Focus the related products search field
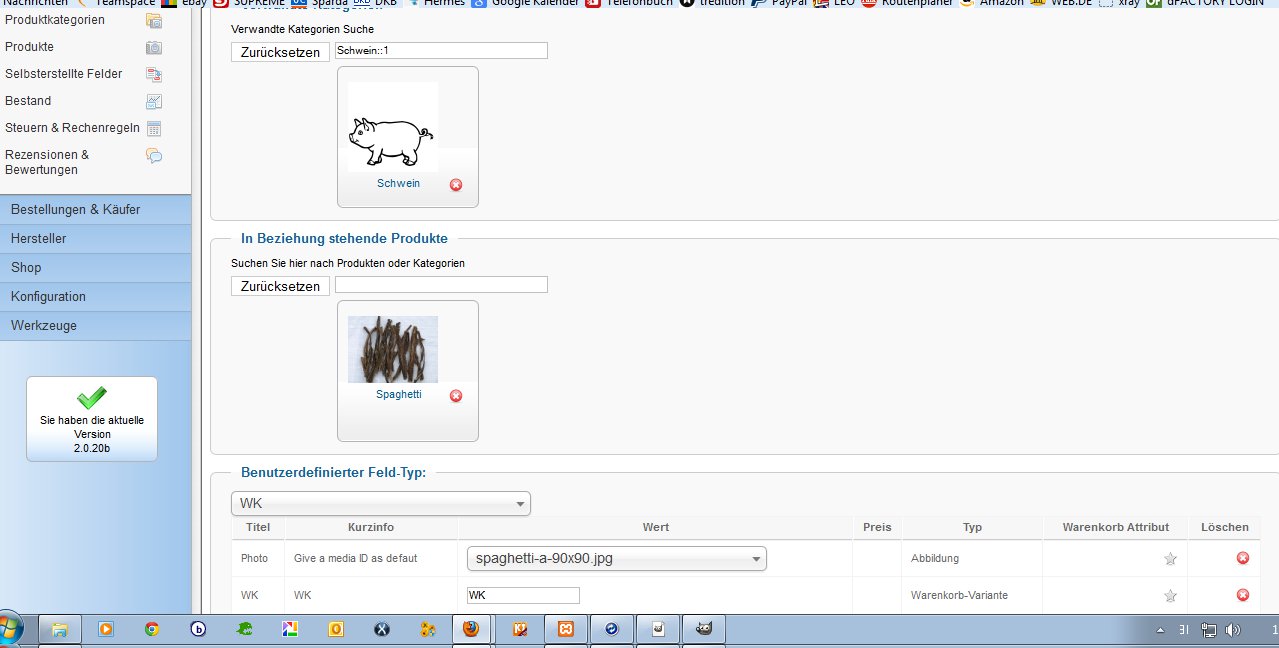This screenshot has width=1279, height=648. [x=441, y=285]
